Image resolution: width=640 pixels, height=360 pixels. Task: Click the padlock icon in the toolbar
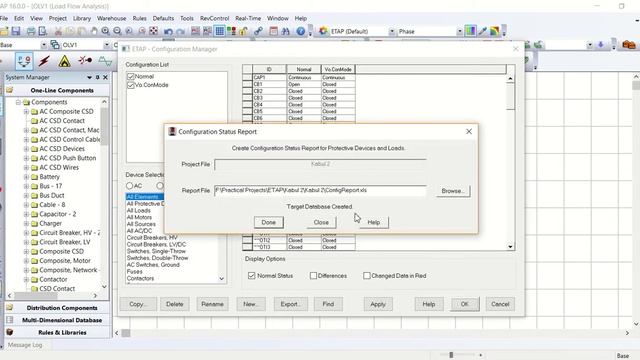click(x=244, y=31)
